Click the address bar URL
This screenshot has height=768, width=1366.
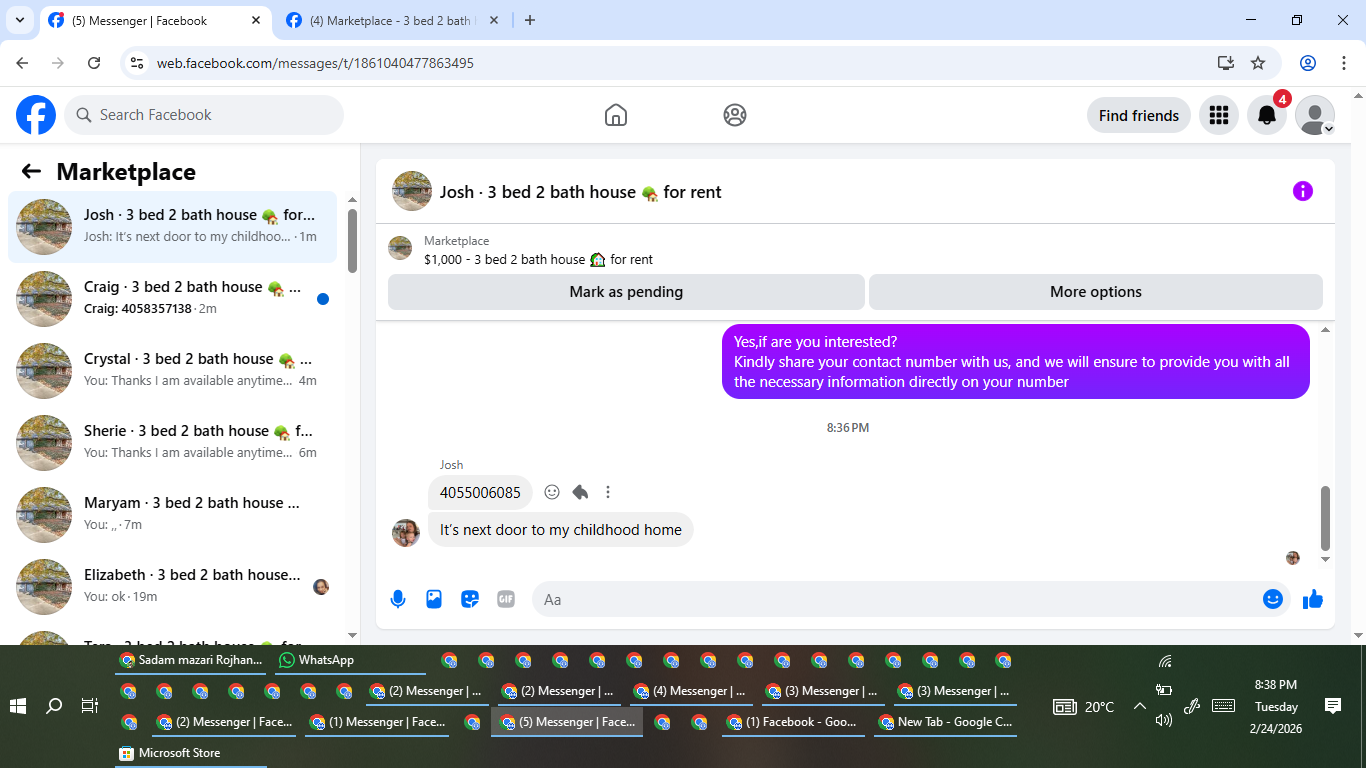pyautogui.click(x=315, y=63)
